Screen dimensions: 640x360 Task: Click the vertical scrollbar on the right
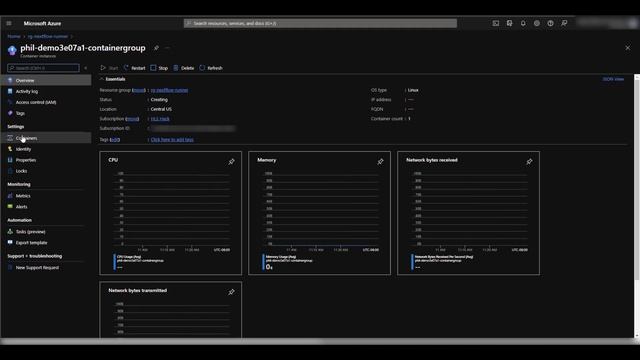coord(637,178)
